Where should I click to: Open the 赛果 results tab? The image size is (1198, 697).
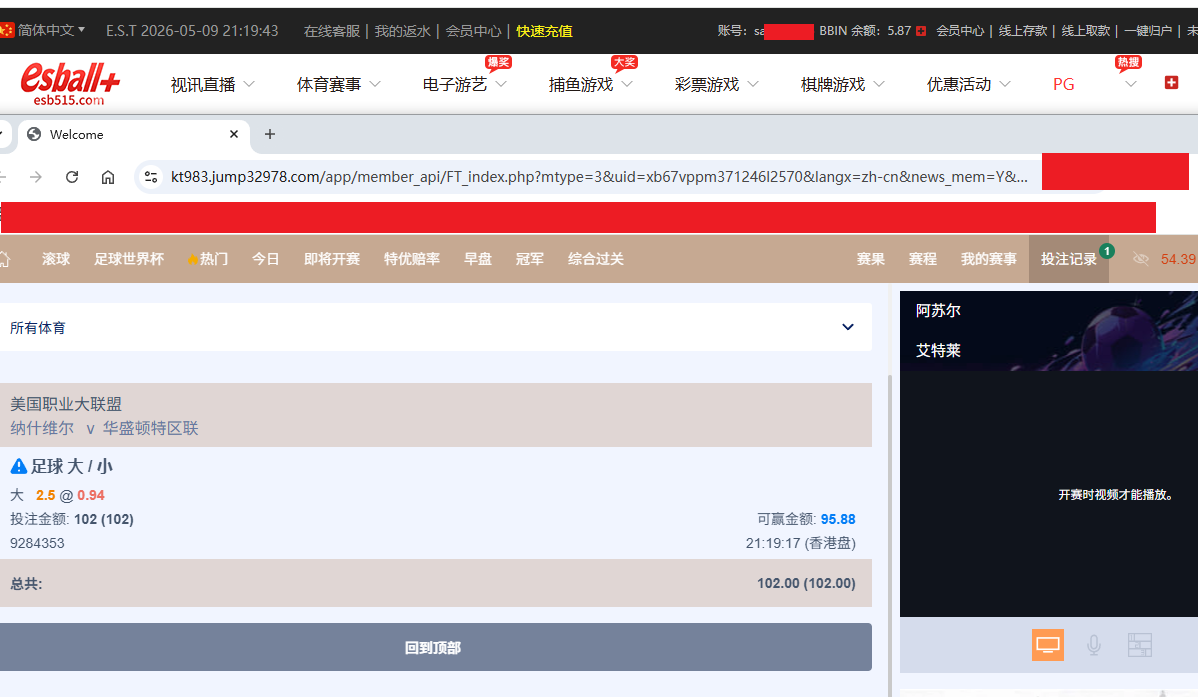coord(870,259)
